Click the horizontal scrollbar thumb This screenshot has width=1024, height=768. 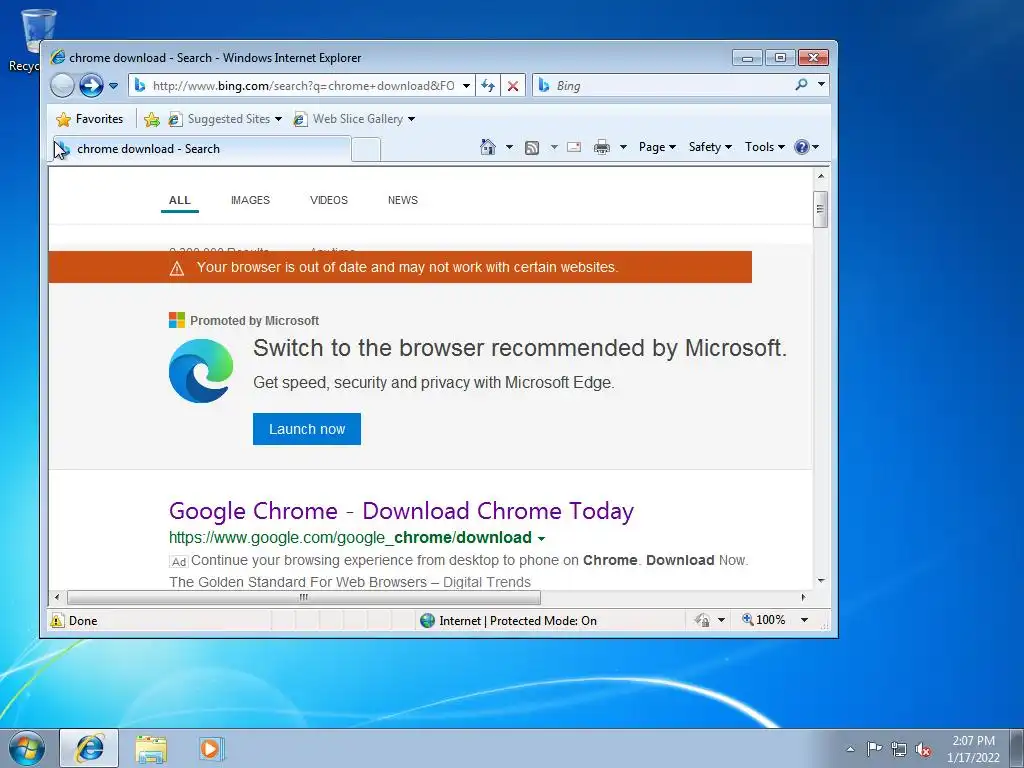(x=304, y=597)
